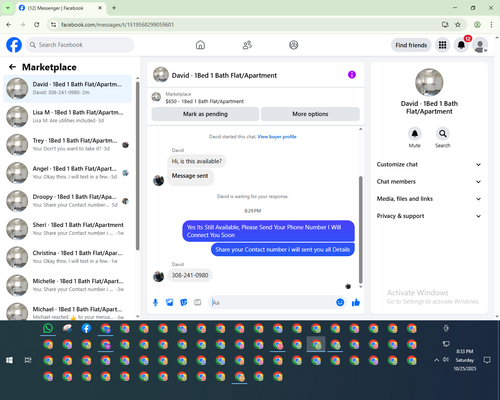
Task: View site information icon in address bar
Action: 53,25
